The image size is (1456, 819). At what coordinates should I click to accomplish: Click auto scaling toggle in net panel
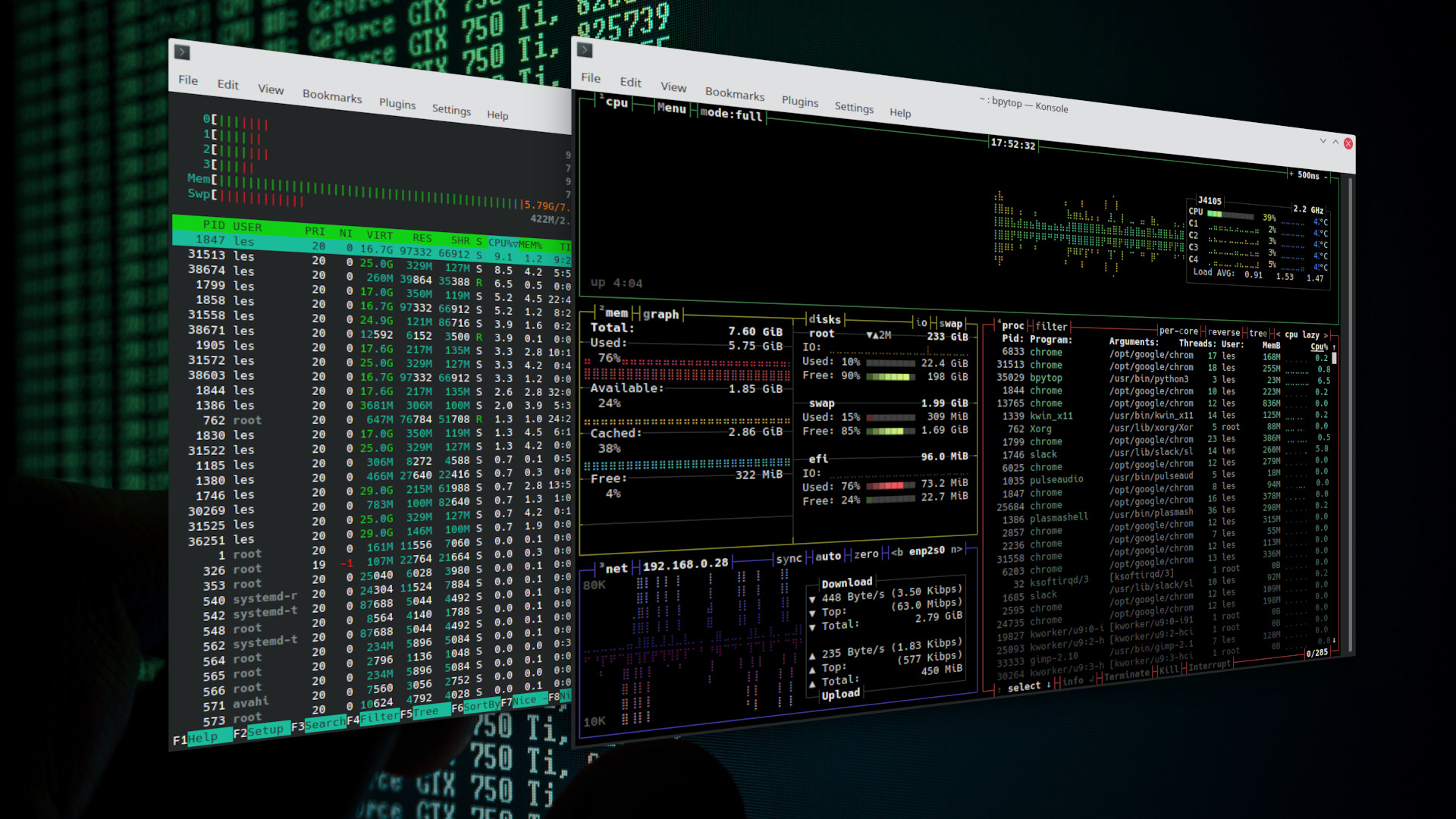coord(825,554)
